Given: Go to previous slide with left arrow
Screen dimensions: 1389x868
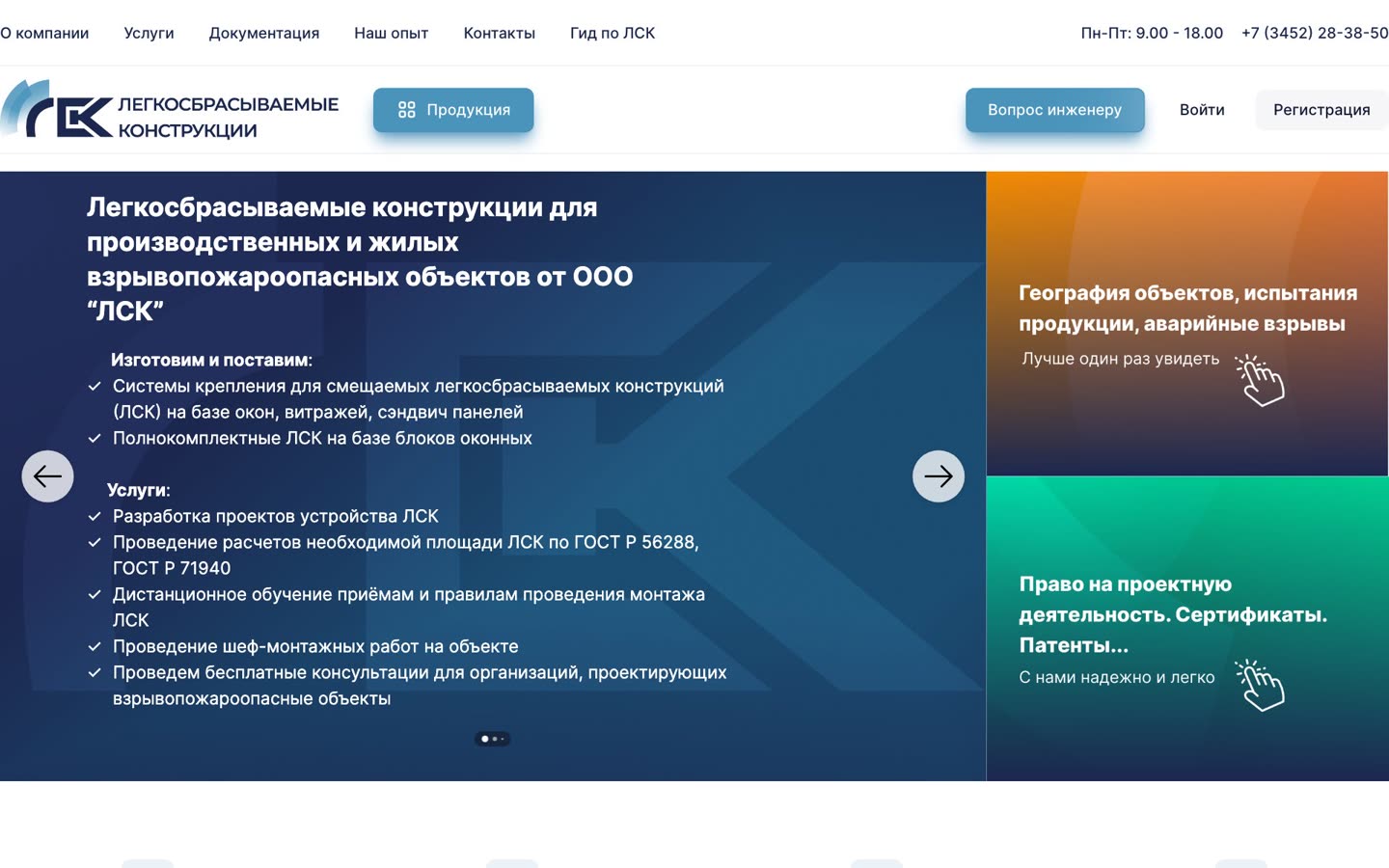Looking at the screenshot, I should pyautogui.click(x=47, y=476).
